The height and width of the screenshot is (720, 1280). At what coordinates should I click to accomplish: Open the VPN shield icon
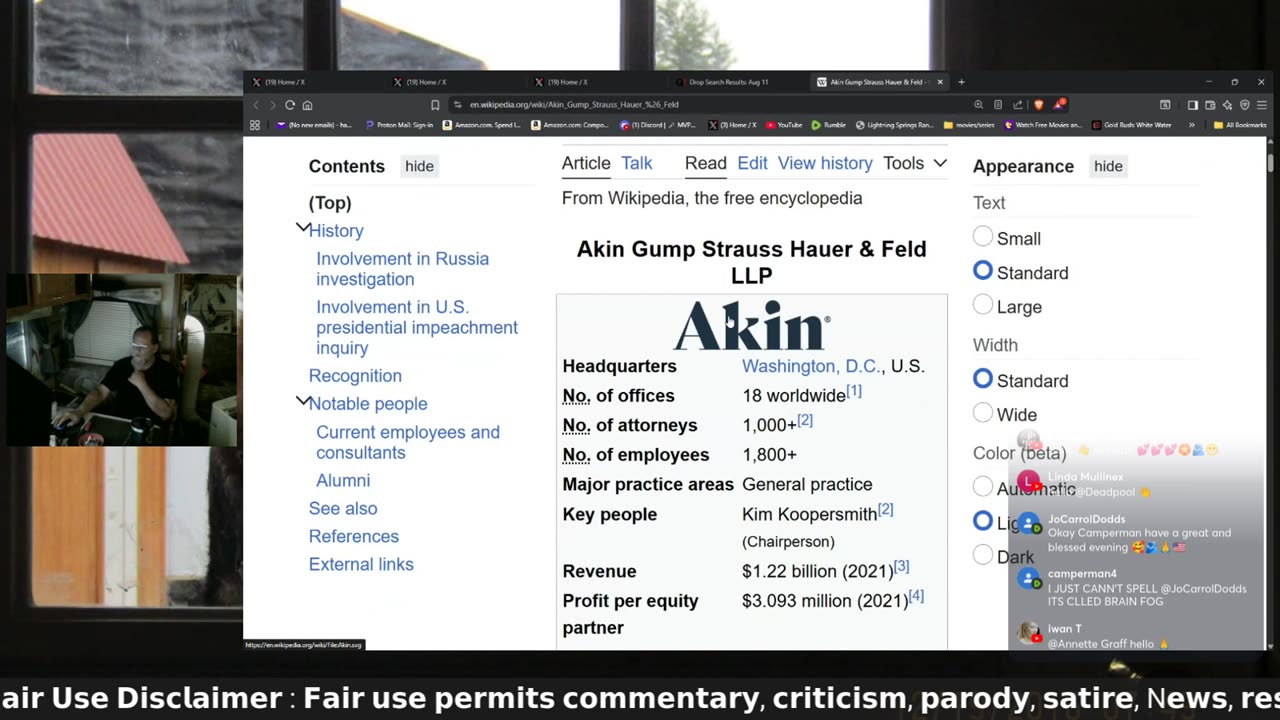tap(1245, 105)
